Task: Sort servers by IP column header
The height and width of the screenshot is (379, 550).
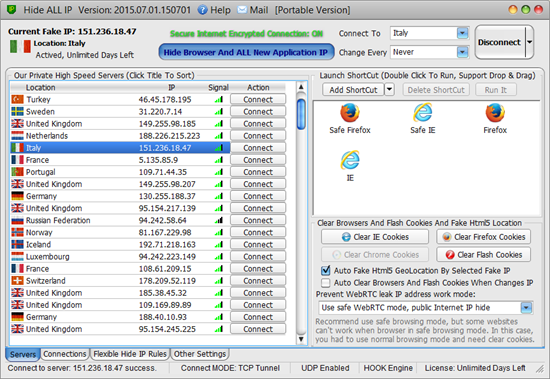Action: pos(172,87)
